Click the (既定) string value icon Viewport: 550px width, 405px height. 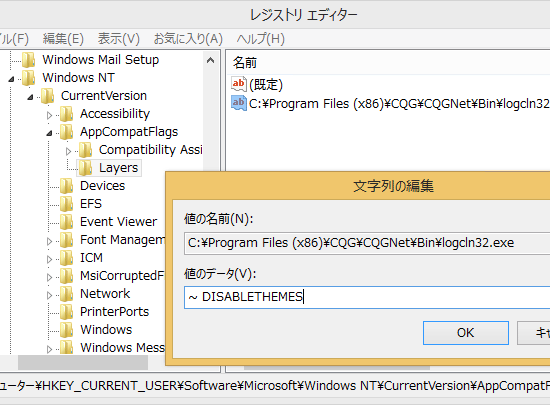click(x=239, y=84)
